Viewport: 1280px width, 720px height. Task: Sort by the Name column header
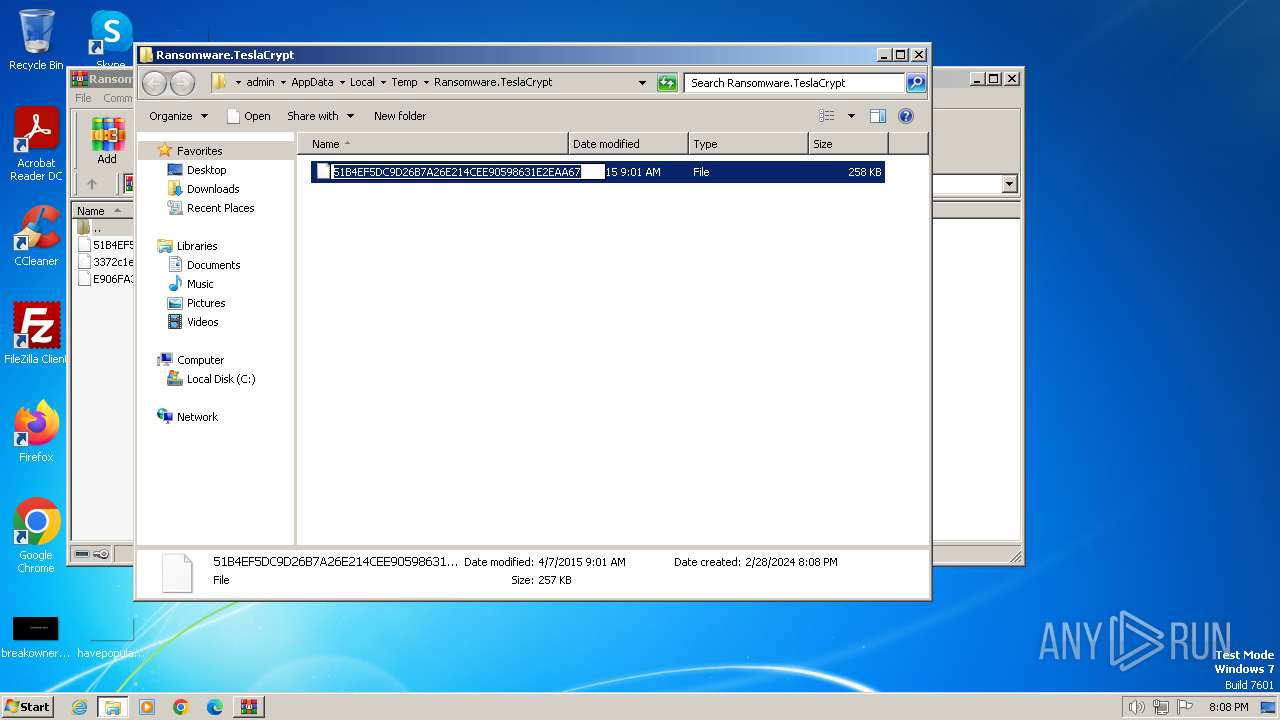click(x=433, y=144)
